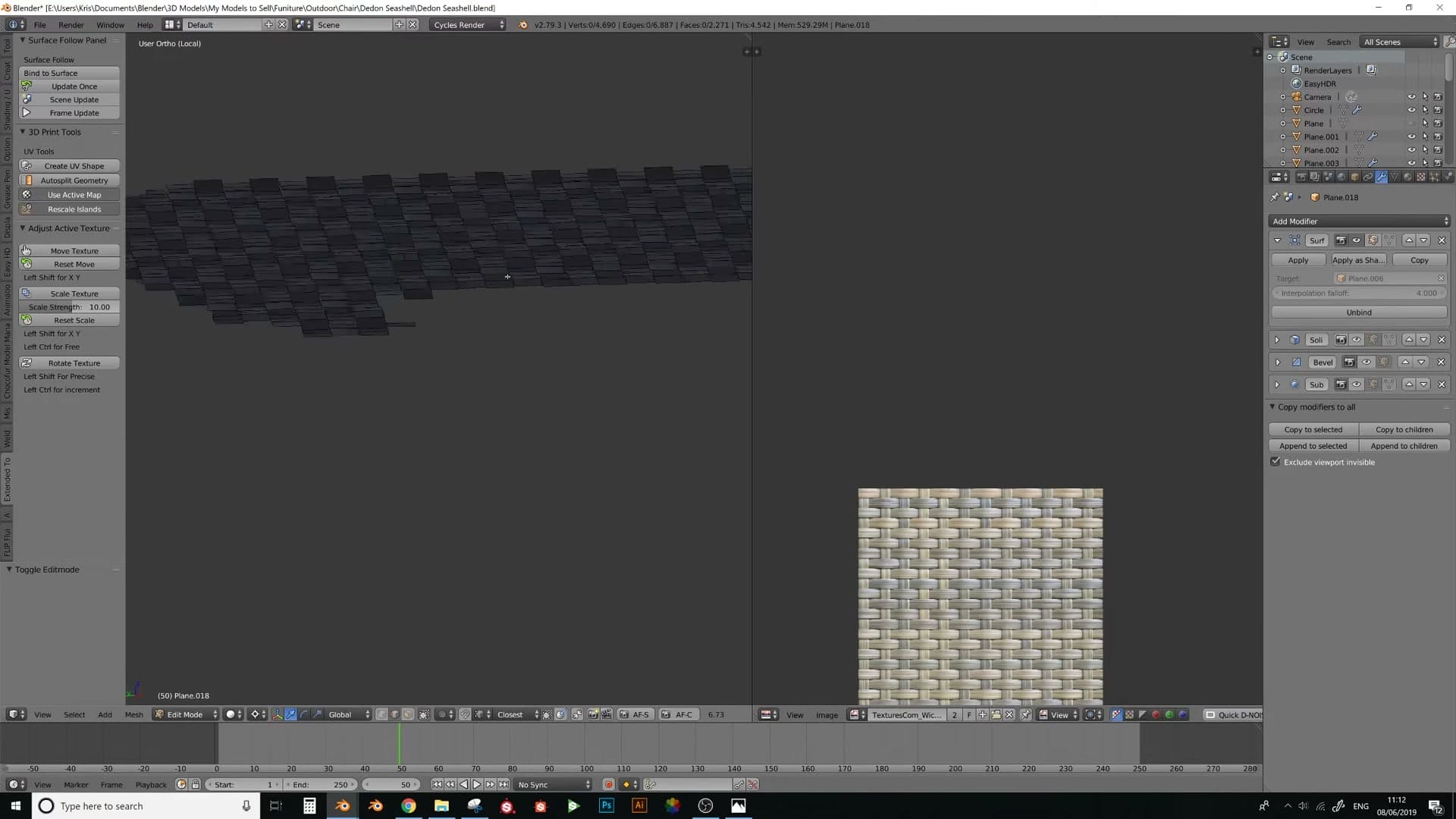Click the Unbind button
This screenshot has height=819, width=1456.
pos(1359,312)
